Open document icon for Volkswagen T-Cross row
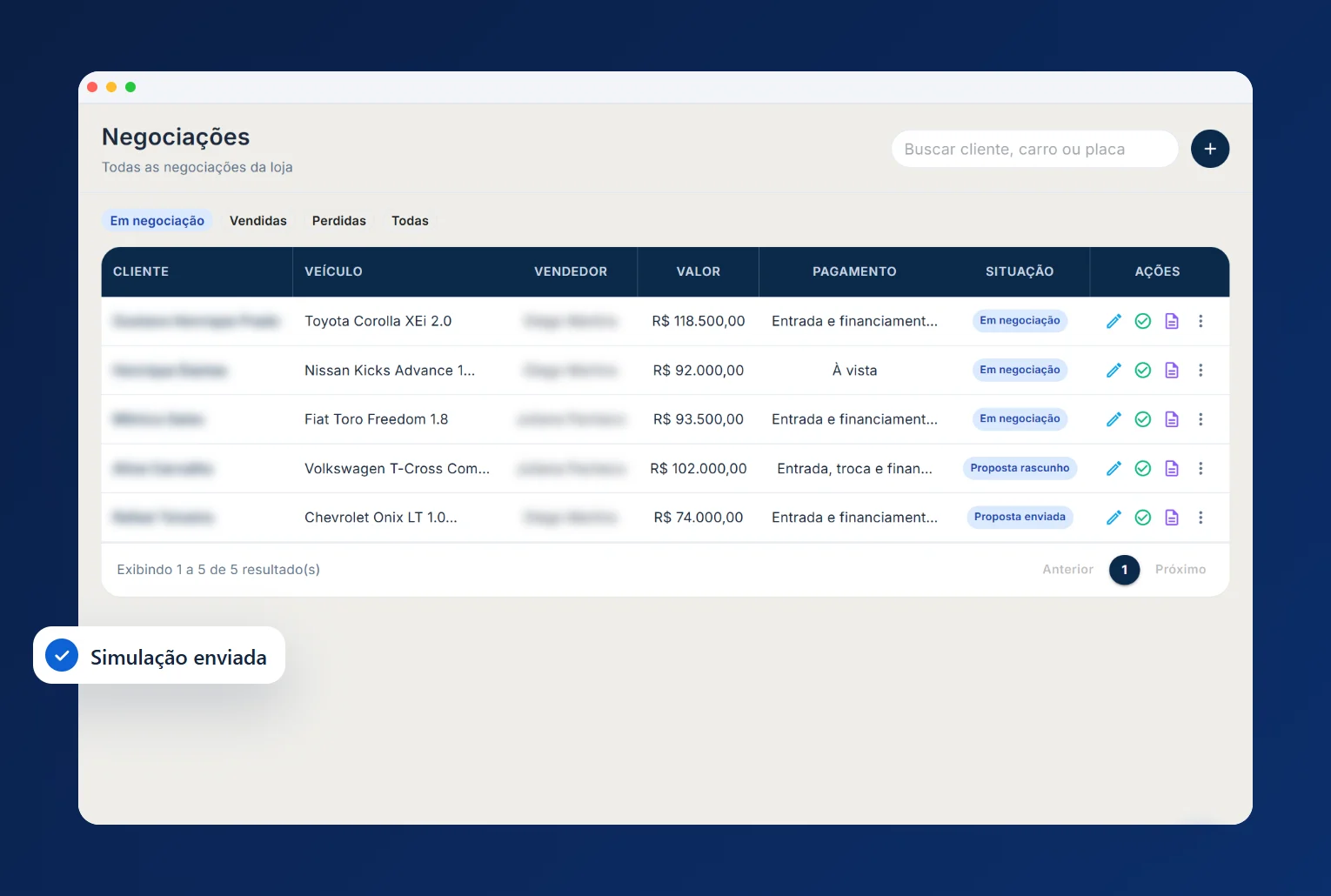This screenshot has width=1331, height=896. pyautogui.click(x=1172, y=468)
